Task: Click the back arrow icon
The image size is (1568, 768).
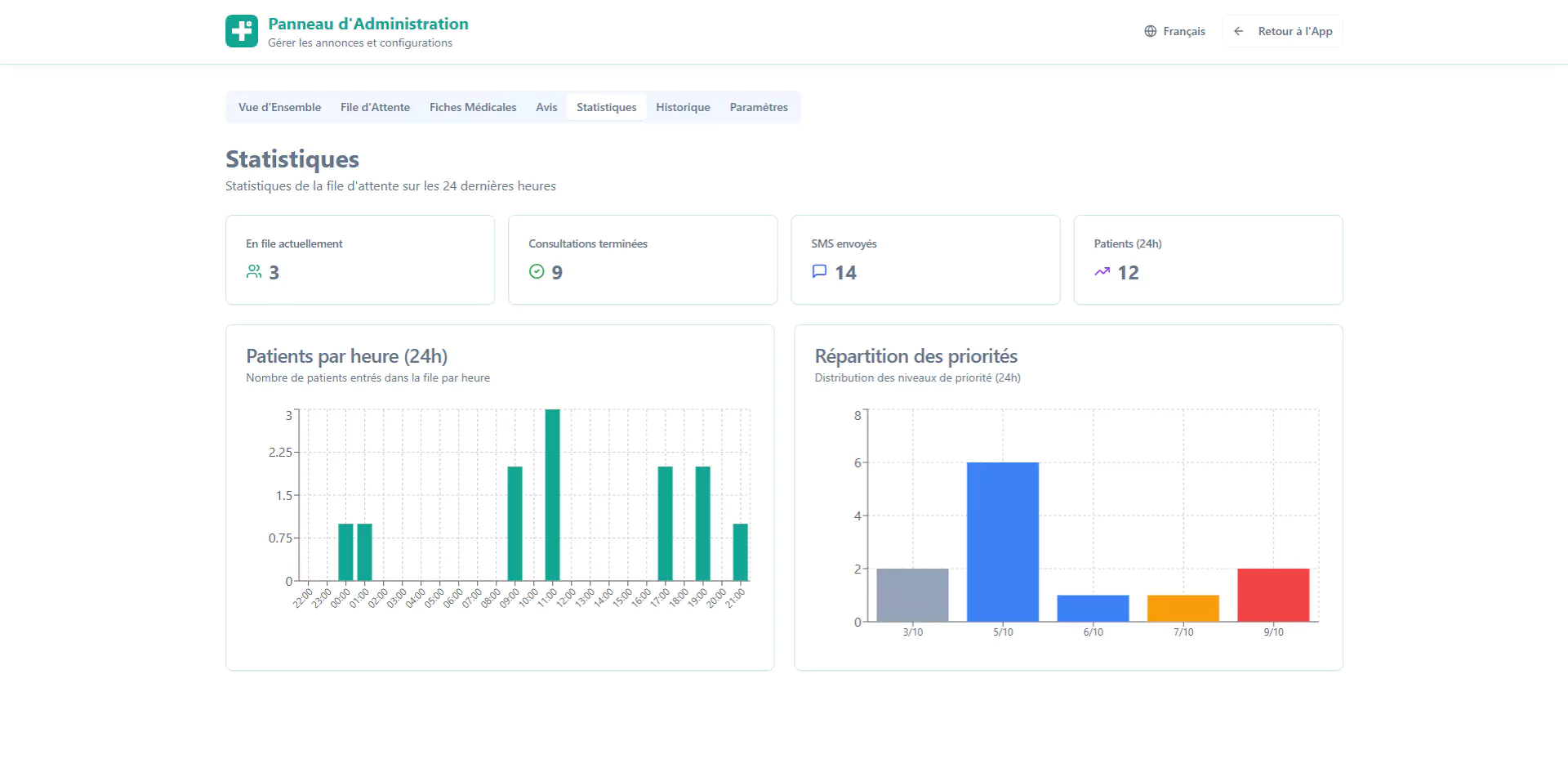Action: (1238, 31)
